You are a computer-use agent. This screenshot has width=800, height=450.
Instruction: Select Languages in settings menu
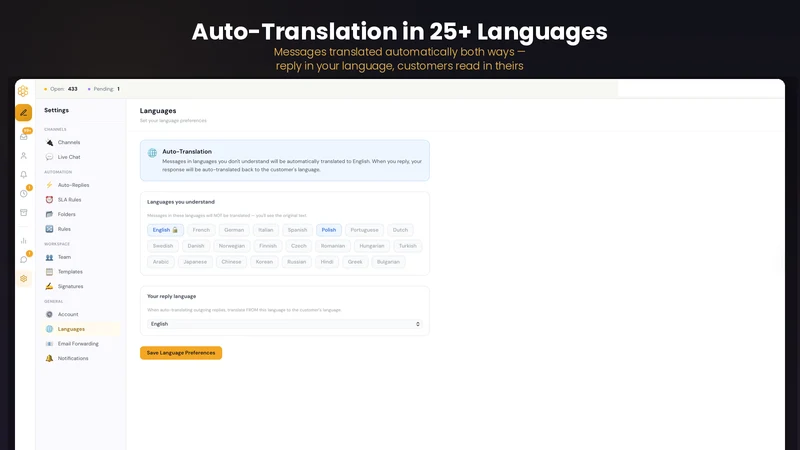click(81, 329)
